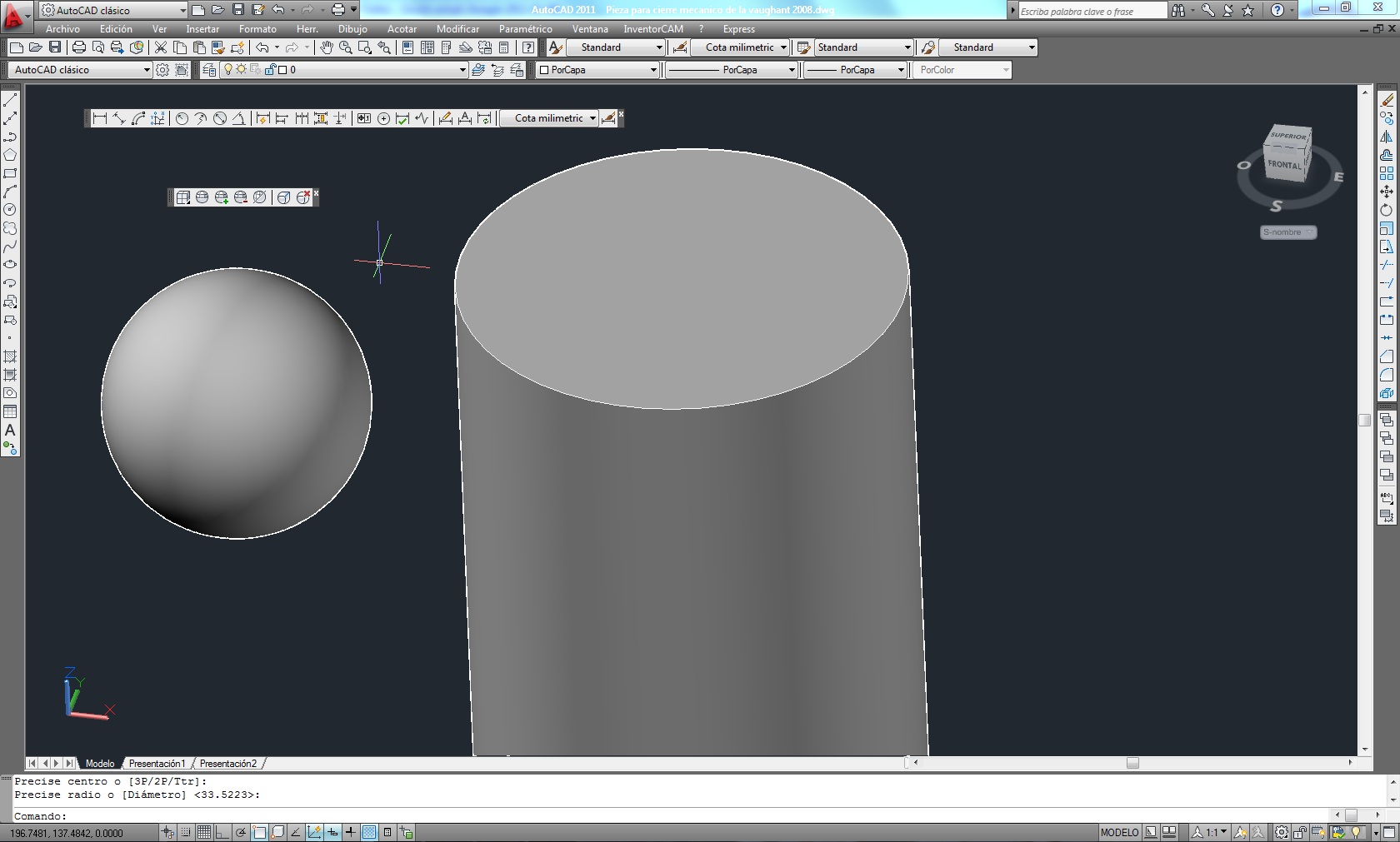Click the Zoom Previous icon
Image resolution: width=1400 pixels, height=842 pixels.
point(384,47)
